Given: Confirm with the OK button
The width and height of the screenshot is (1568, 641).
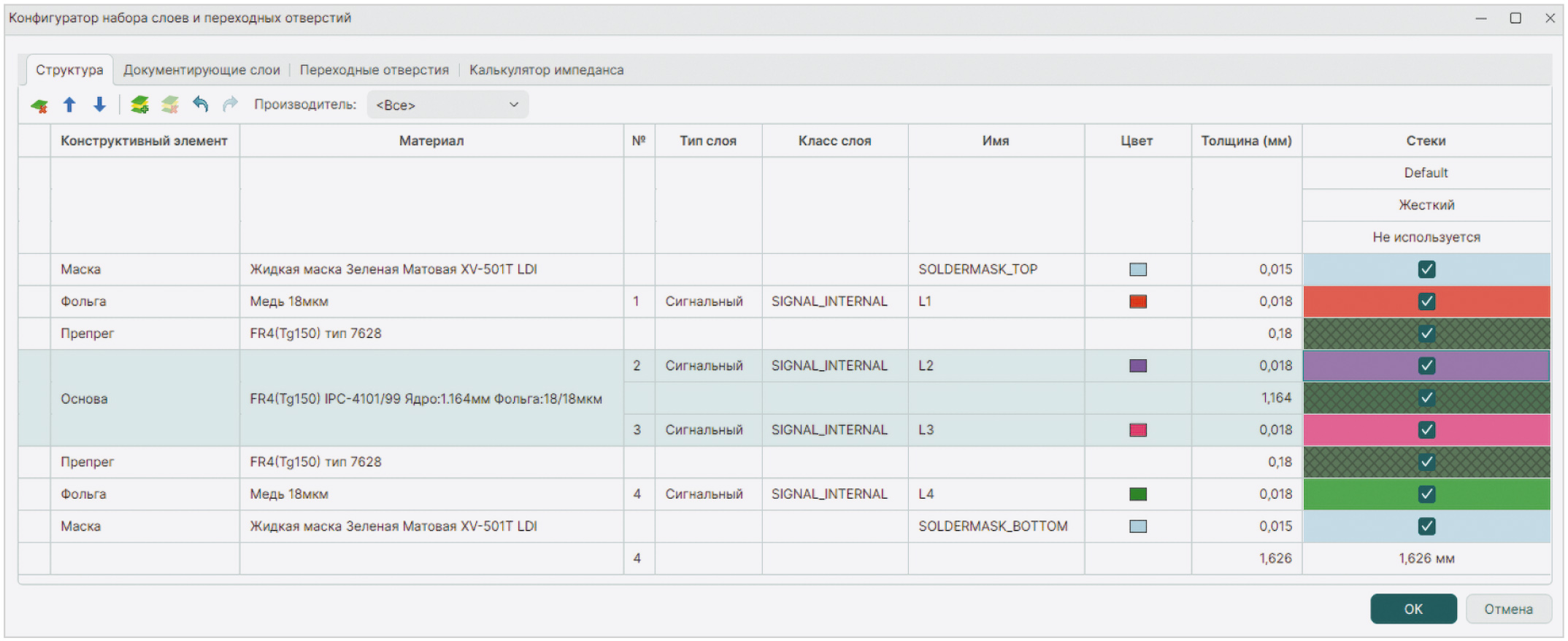Looking at the screenshot, I should click(x=1413, y=609).
